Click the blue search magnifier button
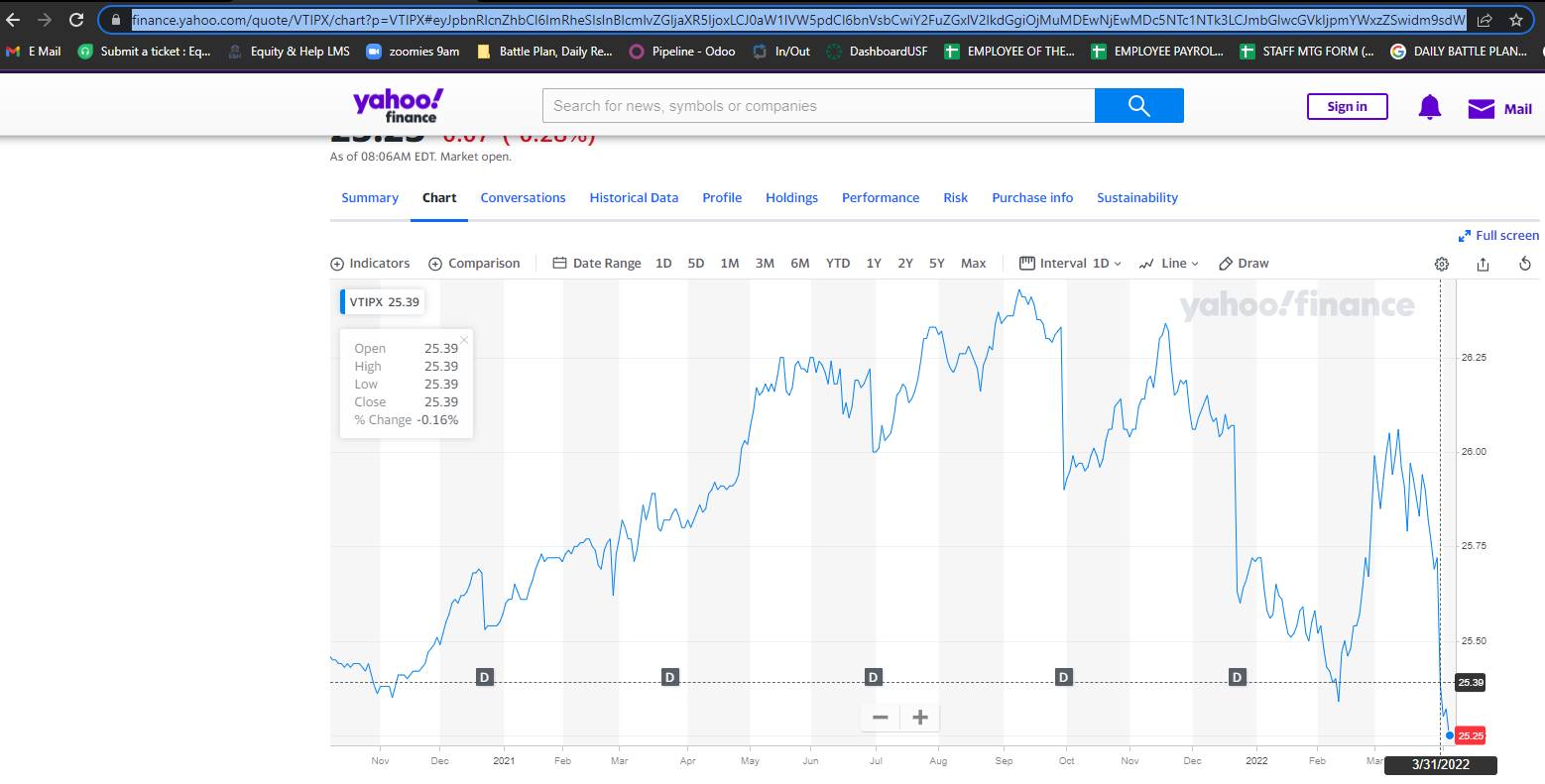1545x784 pixels. [1138, 106]
